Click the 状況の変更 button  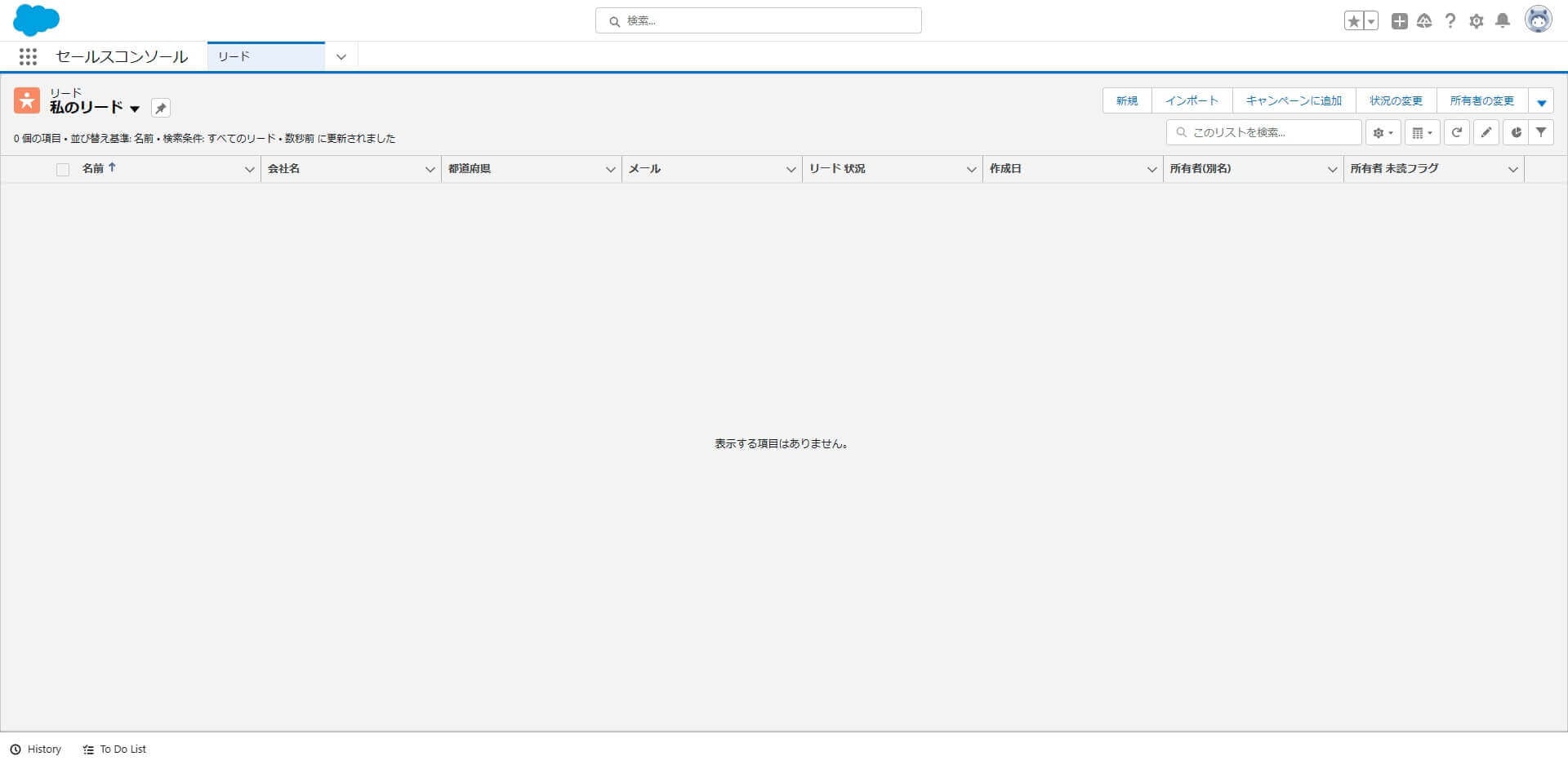[1396, 101]
